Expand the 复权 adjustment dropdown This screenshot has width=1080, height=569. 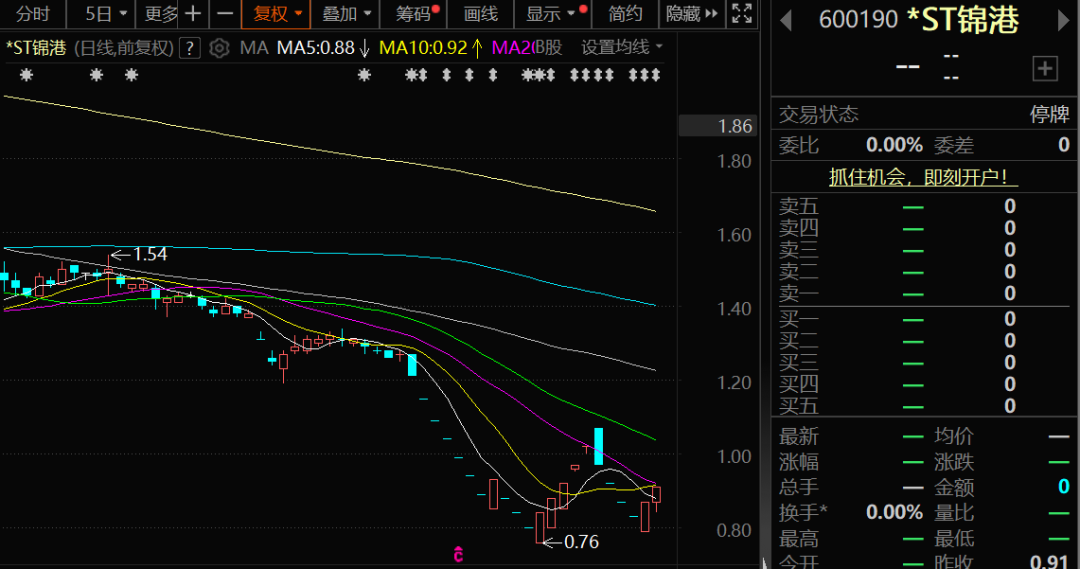[x=277, y=14]
